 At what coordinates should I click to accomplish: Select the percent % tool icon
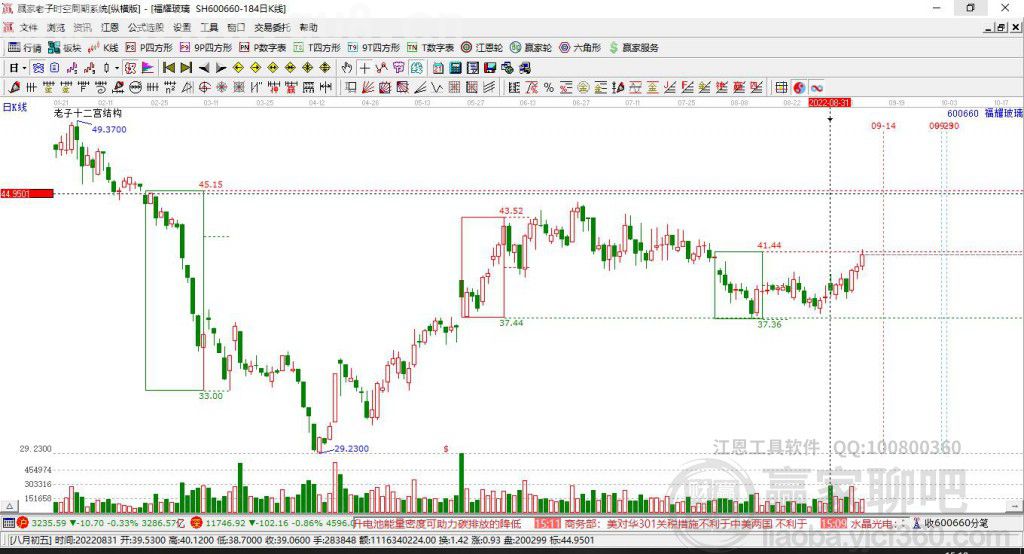549,88
